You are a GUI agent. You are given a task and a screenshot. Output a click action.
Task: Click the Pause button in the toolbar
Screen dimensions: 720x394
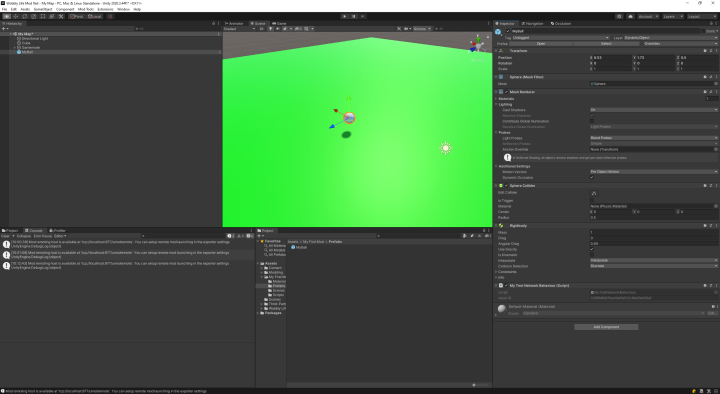[354, 16]
